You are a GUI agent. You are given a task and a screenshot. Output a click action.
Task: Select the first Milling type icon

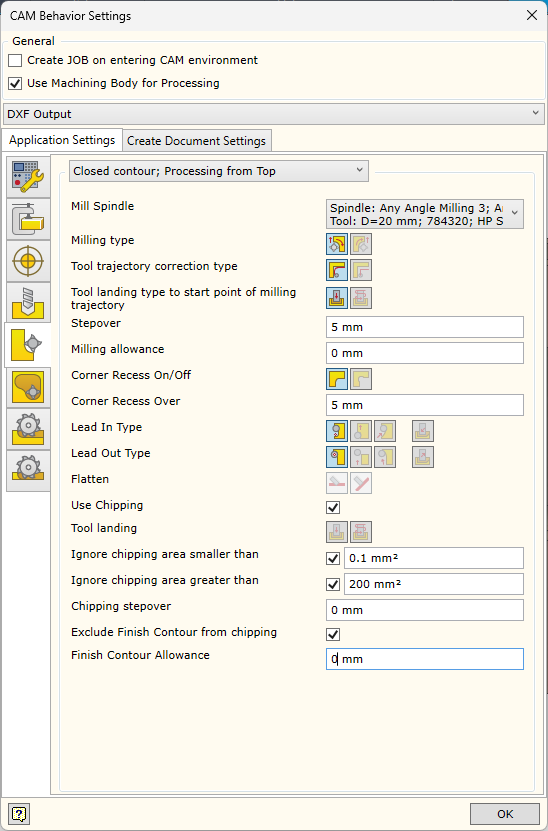(337, 244)
